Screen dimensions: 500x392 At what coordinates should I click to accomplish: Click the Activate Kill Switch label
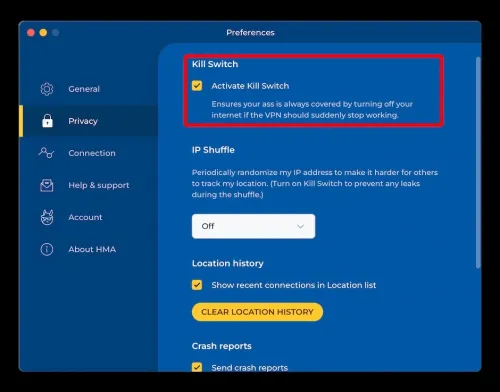tap(250, 86)
